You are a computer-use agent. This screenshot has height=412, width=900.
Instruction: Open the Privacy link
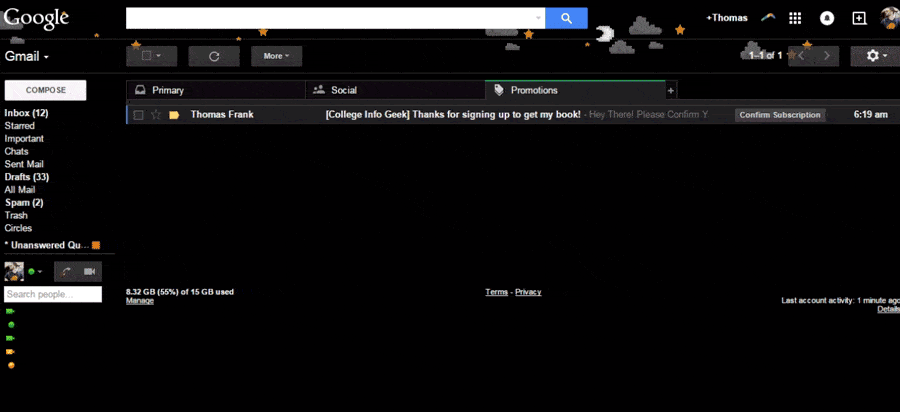(528, 292)
